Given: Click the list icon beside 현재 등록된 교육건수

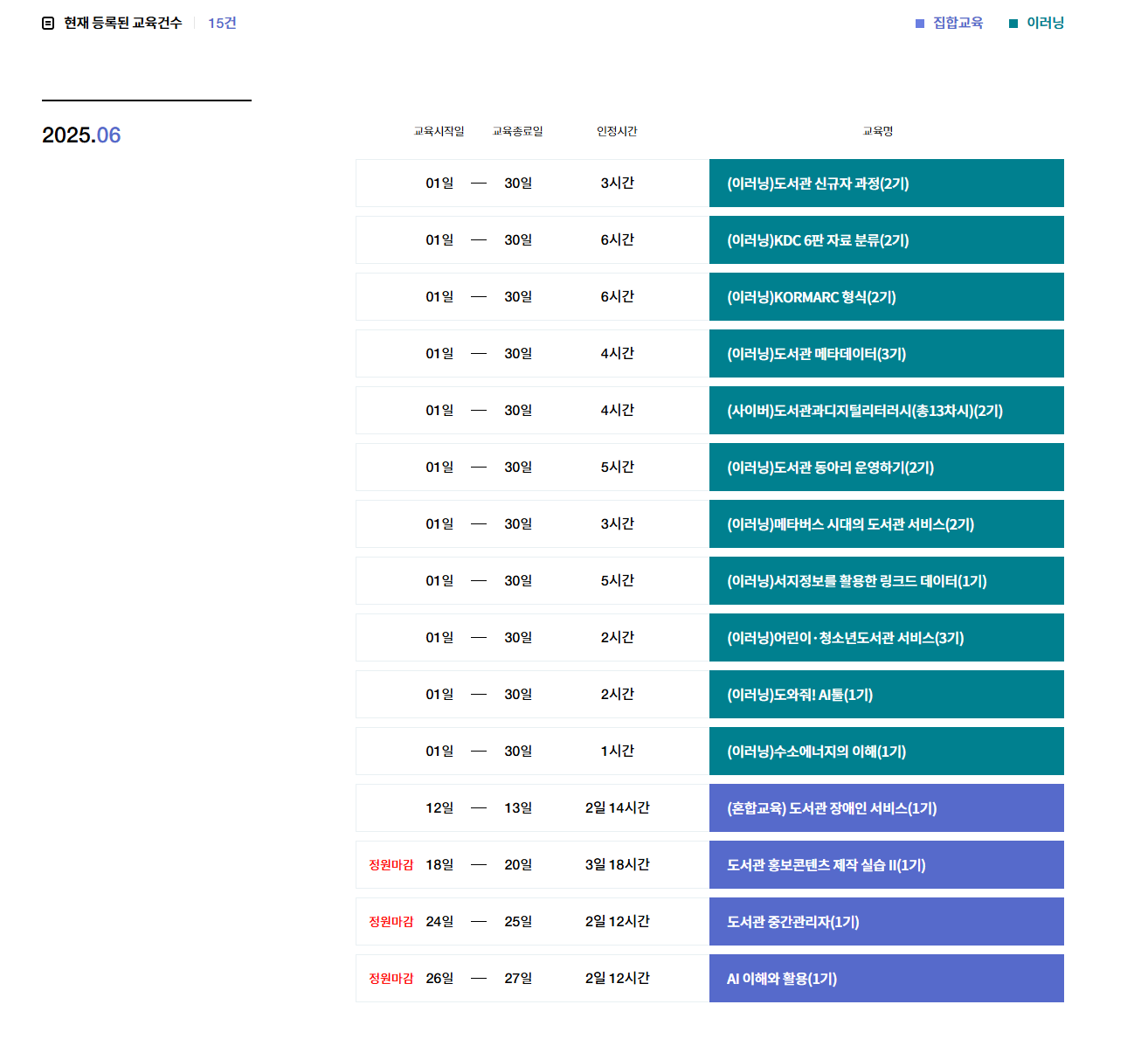Looking at the screenshot, I should coord(48,24).
